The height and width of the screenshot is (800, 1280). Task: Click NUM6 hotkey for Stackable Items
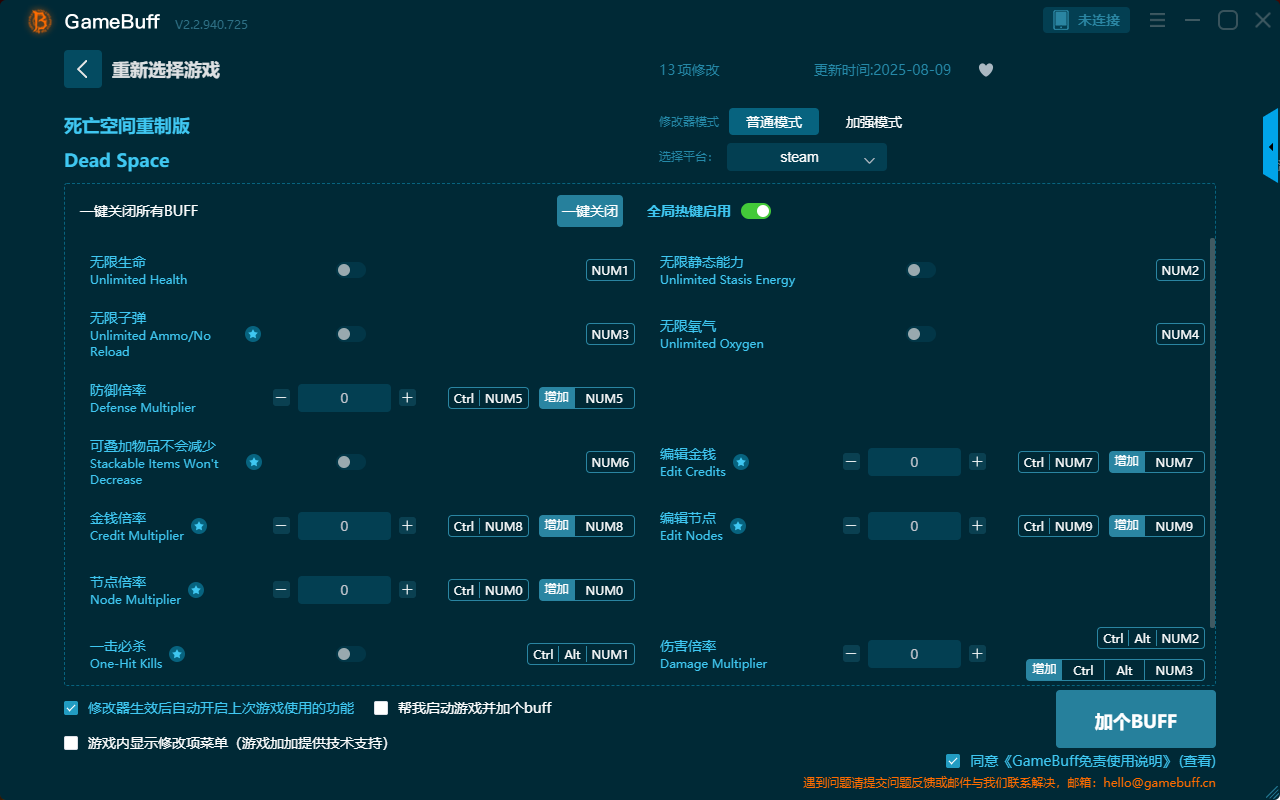tap(610, 462)
